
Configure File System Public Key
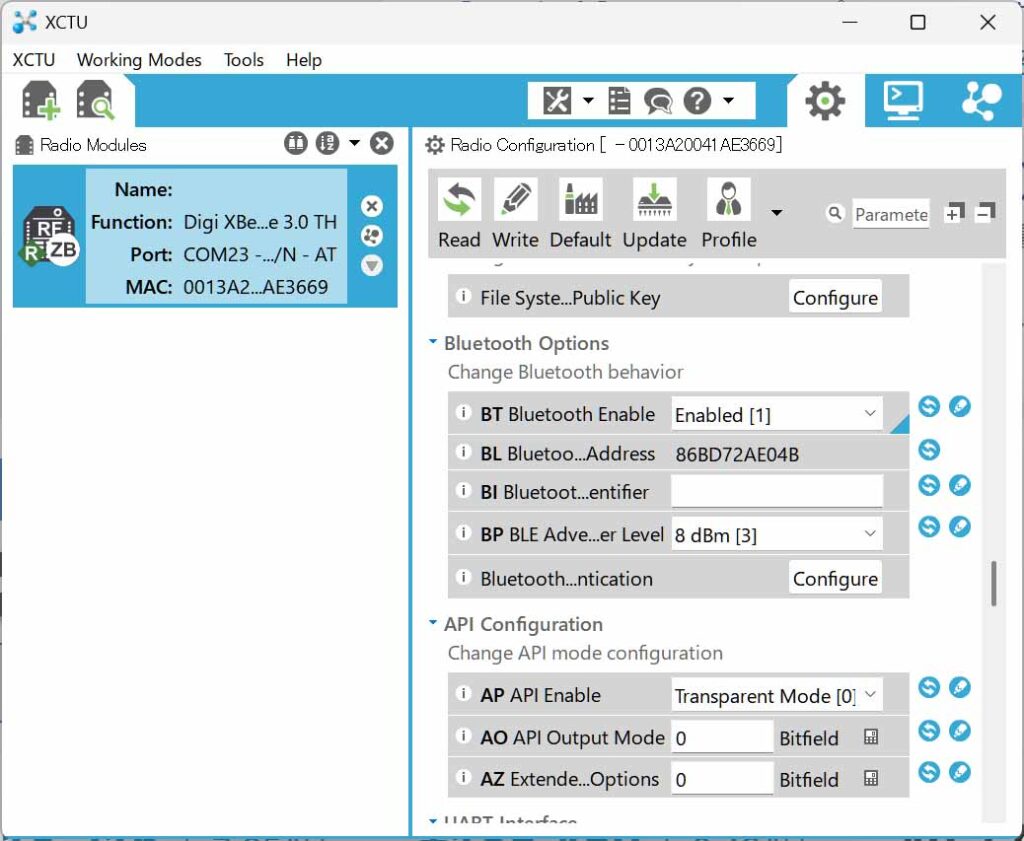835,297
